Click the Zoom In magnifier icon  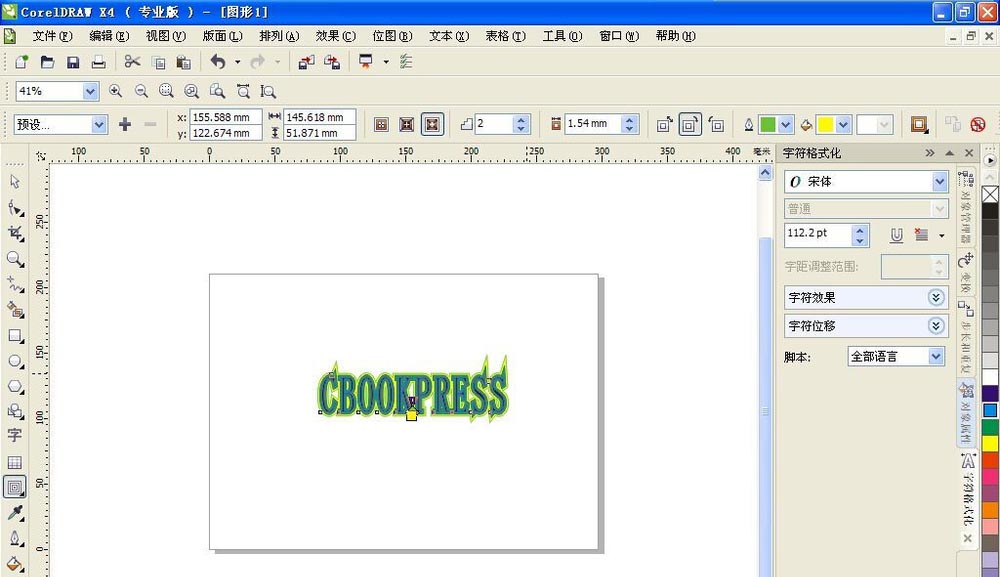[x=116, y=91]
